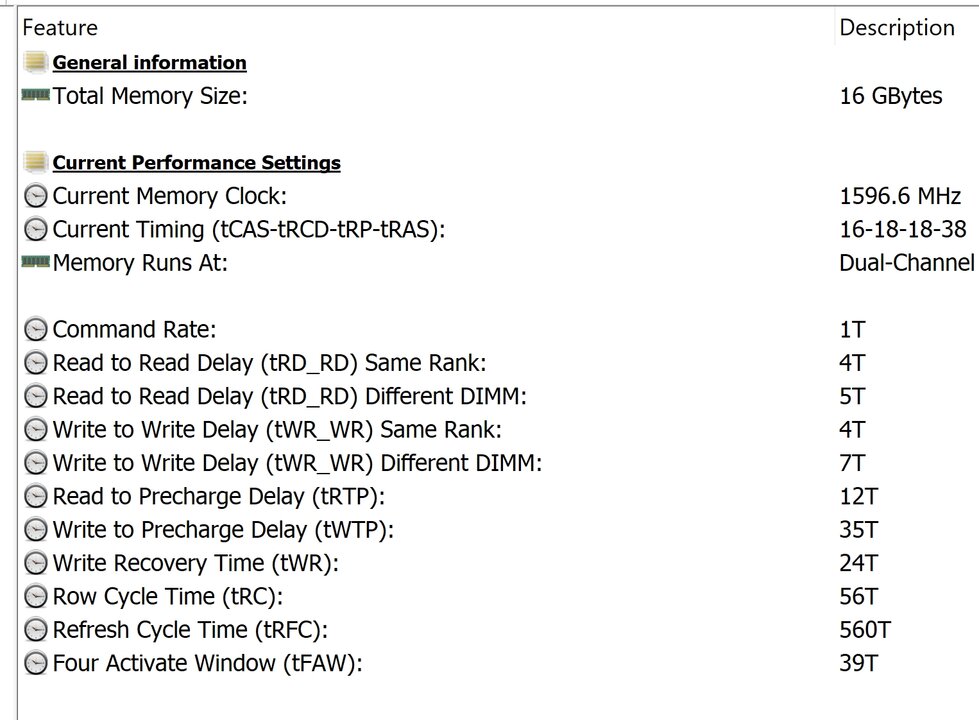This screenshot has height=720, width=979.
Task: Click the memory chip icon beside Total Memory Size
Action: coord(36,95)
